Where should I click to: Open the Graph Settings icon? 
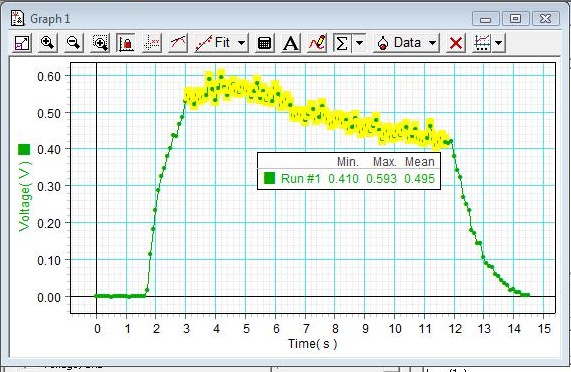coord(482,43)
